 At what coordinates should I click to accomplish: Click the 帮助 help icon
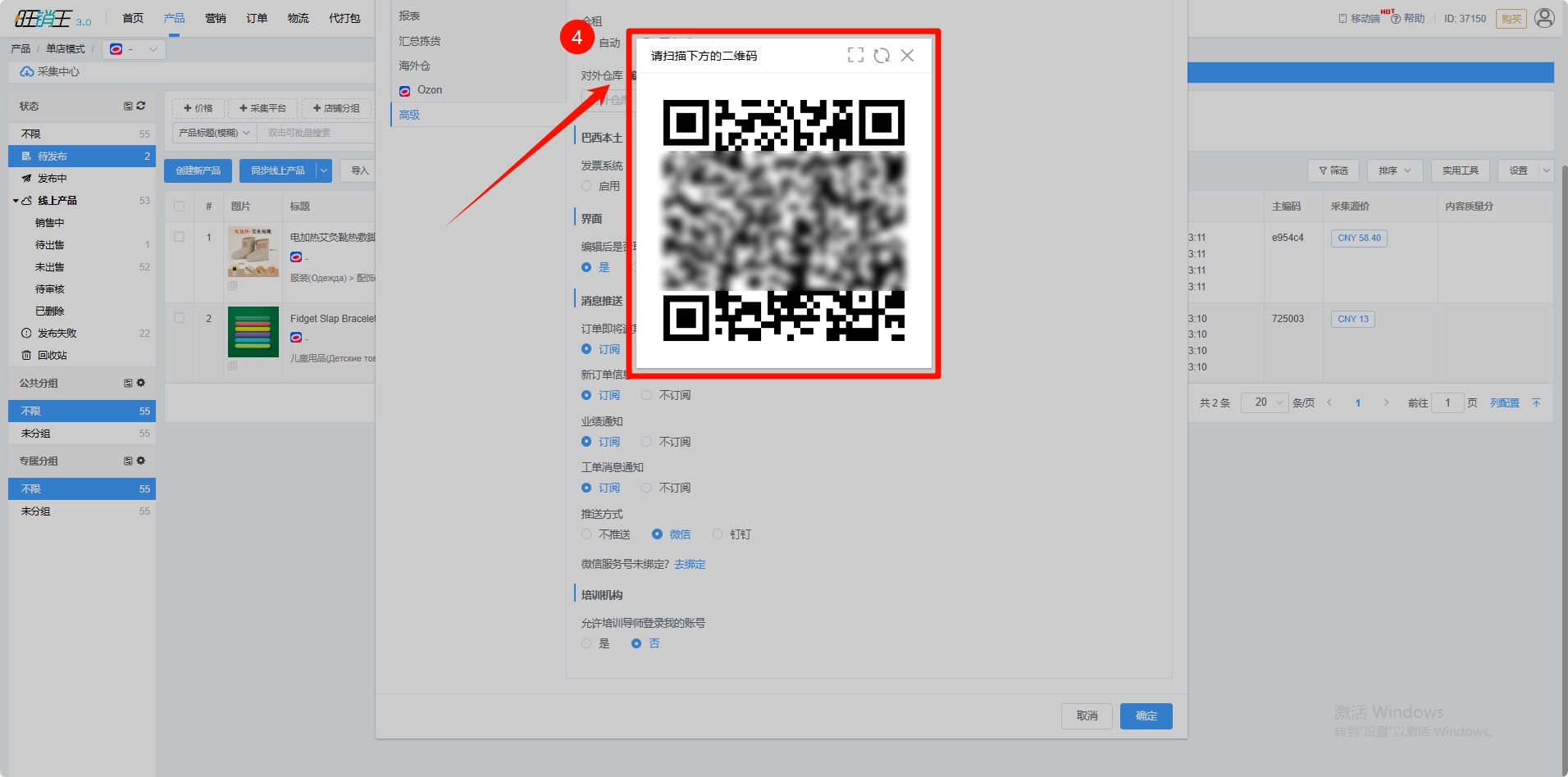click(1396, 19)
